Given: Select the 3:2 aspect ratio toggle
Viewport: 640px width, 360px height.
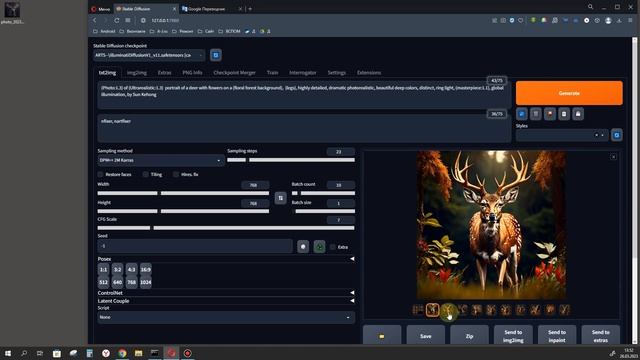Looking at the screenshot, I should click(x=118, y=269).
